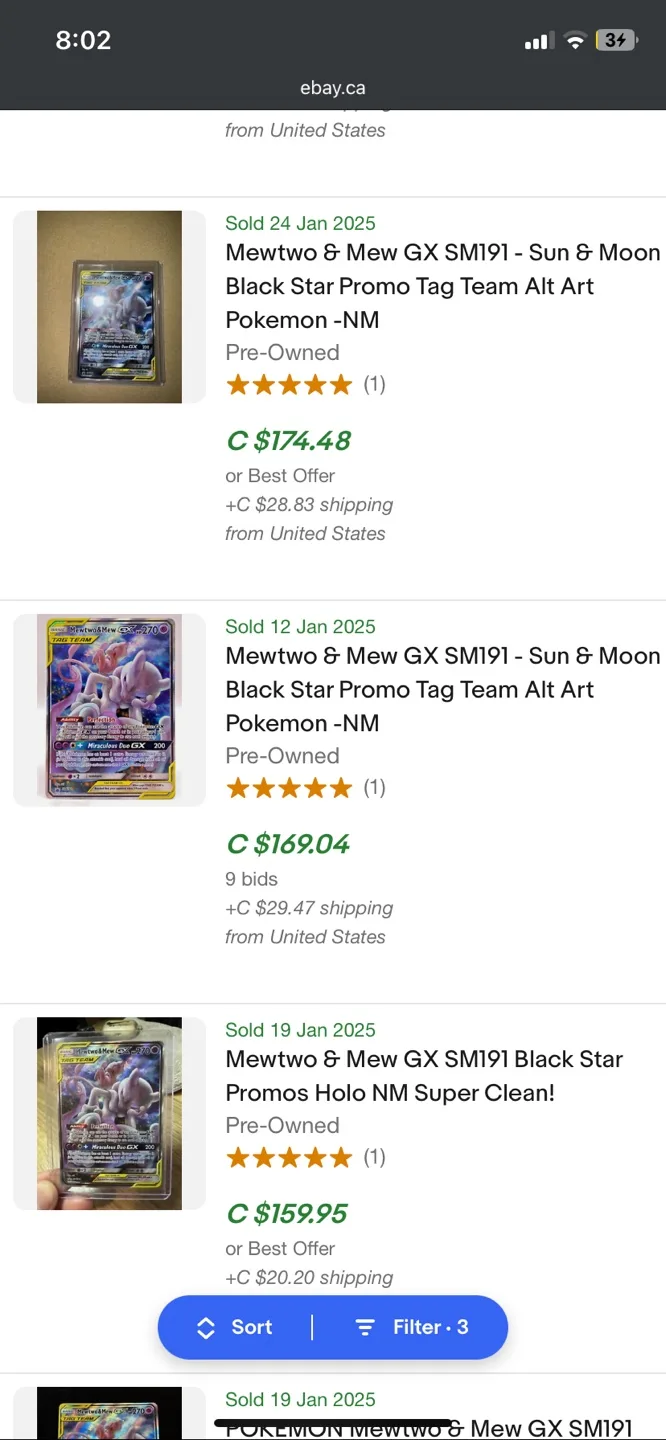Open the second Mewtwo card image

(109, 709)
